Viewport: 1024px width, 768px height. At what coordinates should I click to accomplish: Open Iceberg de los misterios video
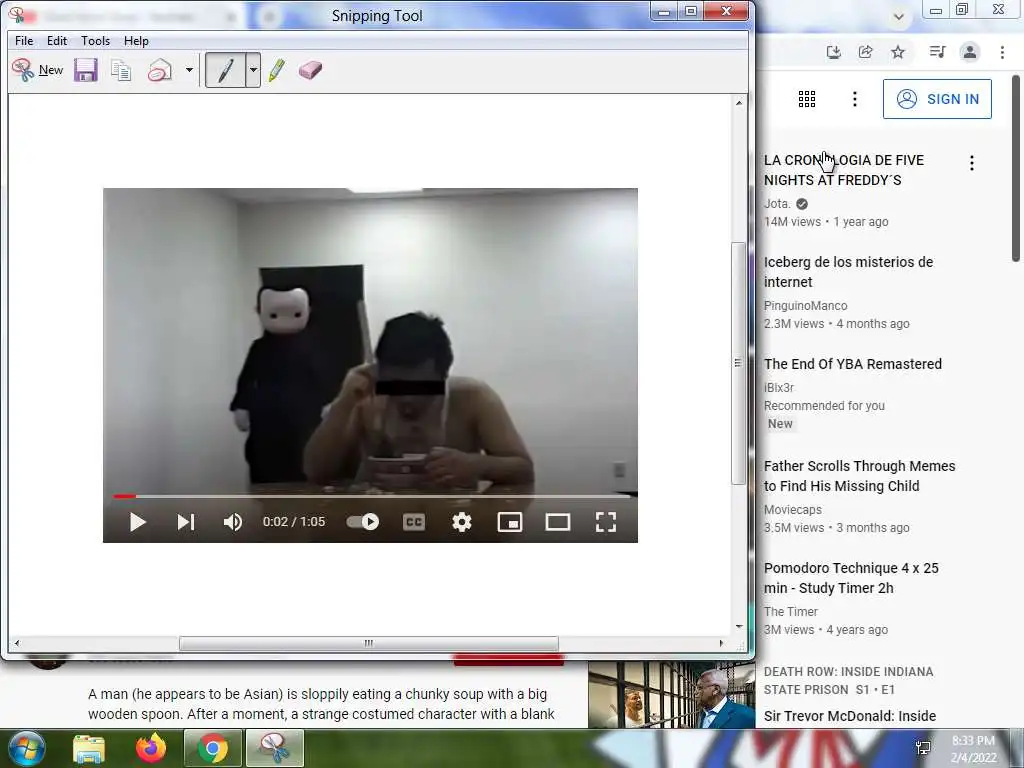click(x=848, y=272)
